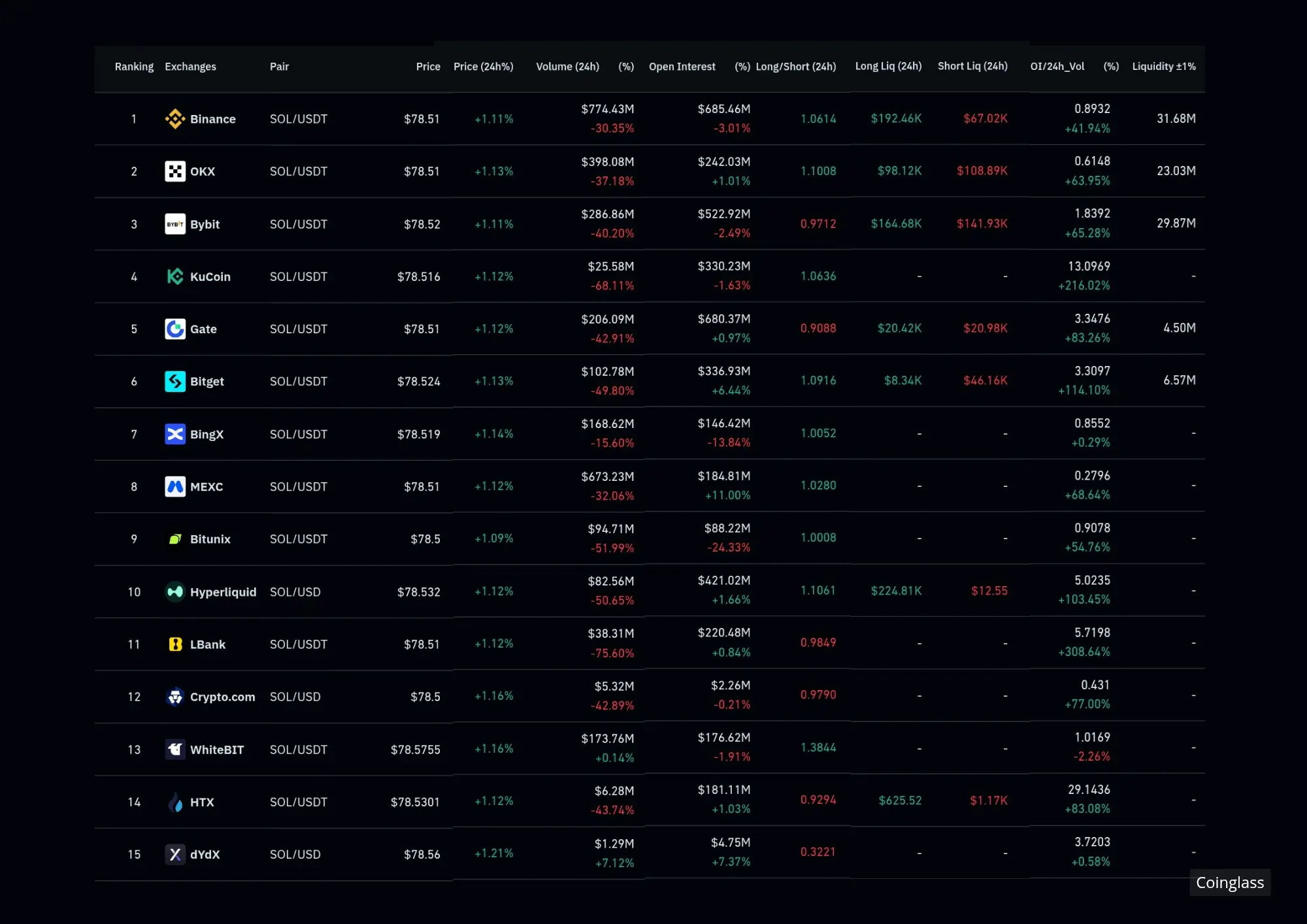This screenshot has height=924, width=1307.
Task: Select Bybit liquidity value 29.87M
Action: point(1176,223)
